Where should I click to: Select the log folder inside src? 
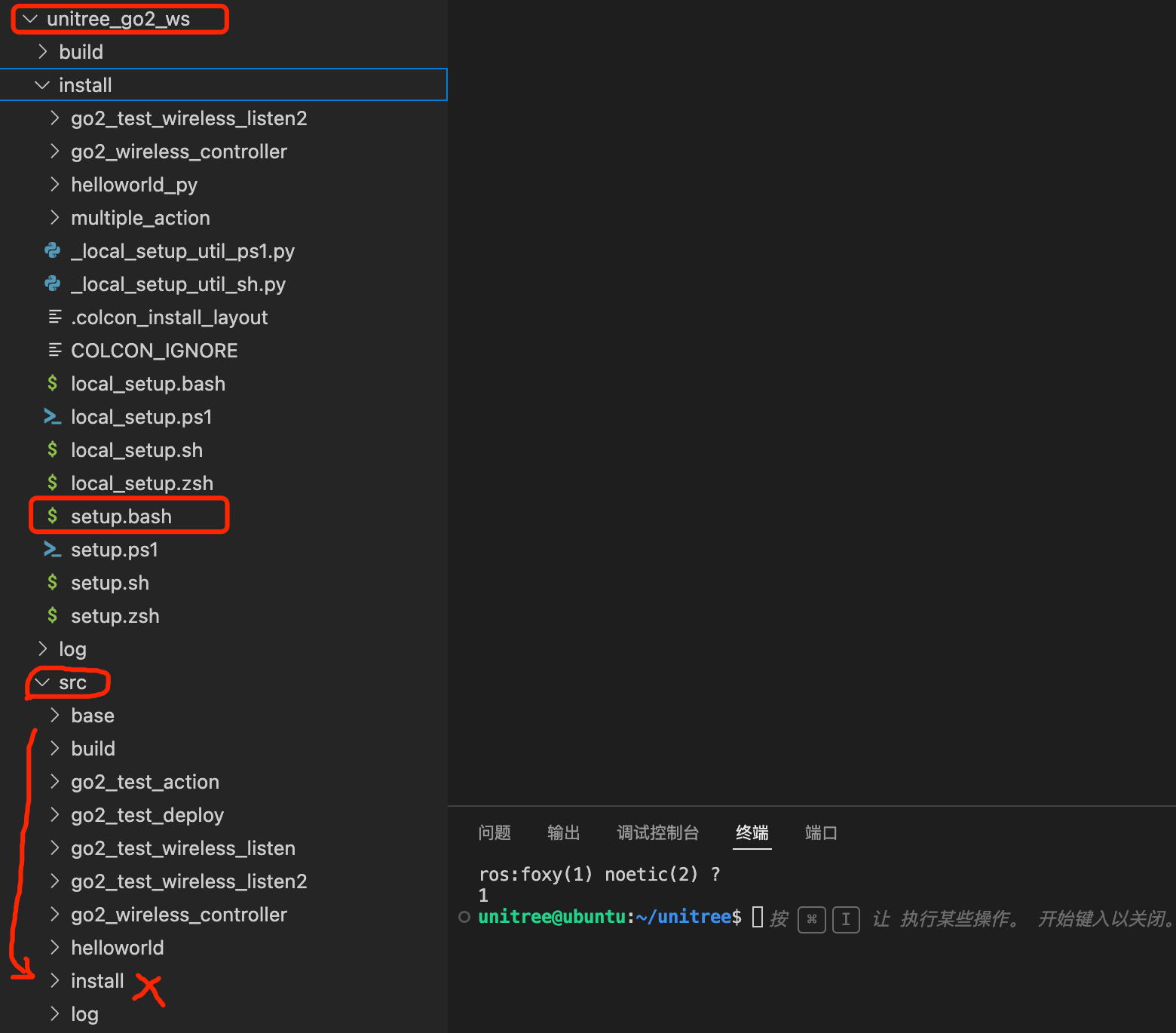coord(84,1013)
